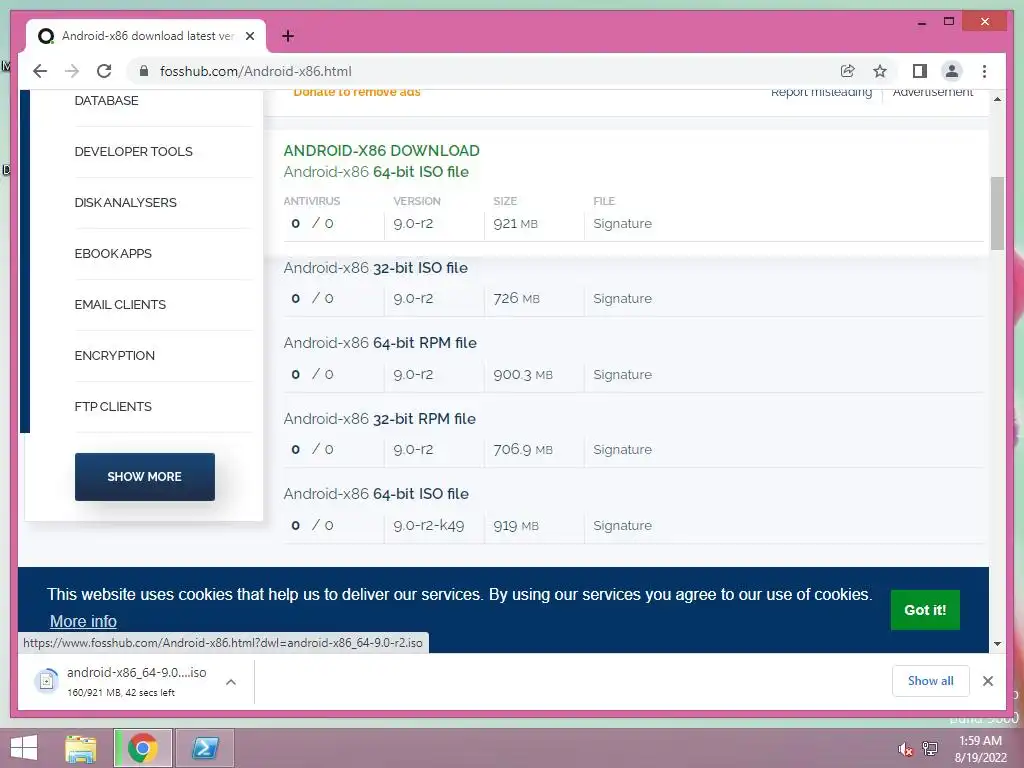Image resolution: width=1024 pixels, height=768 pixels.
Task: Open the EBOOK APPS category
Action: (x=113, y=253)
